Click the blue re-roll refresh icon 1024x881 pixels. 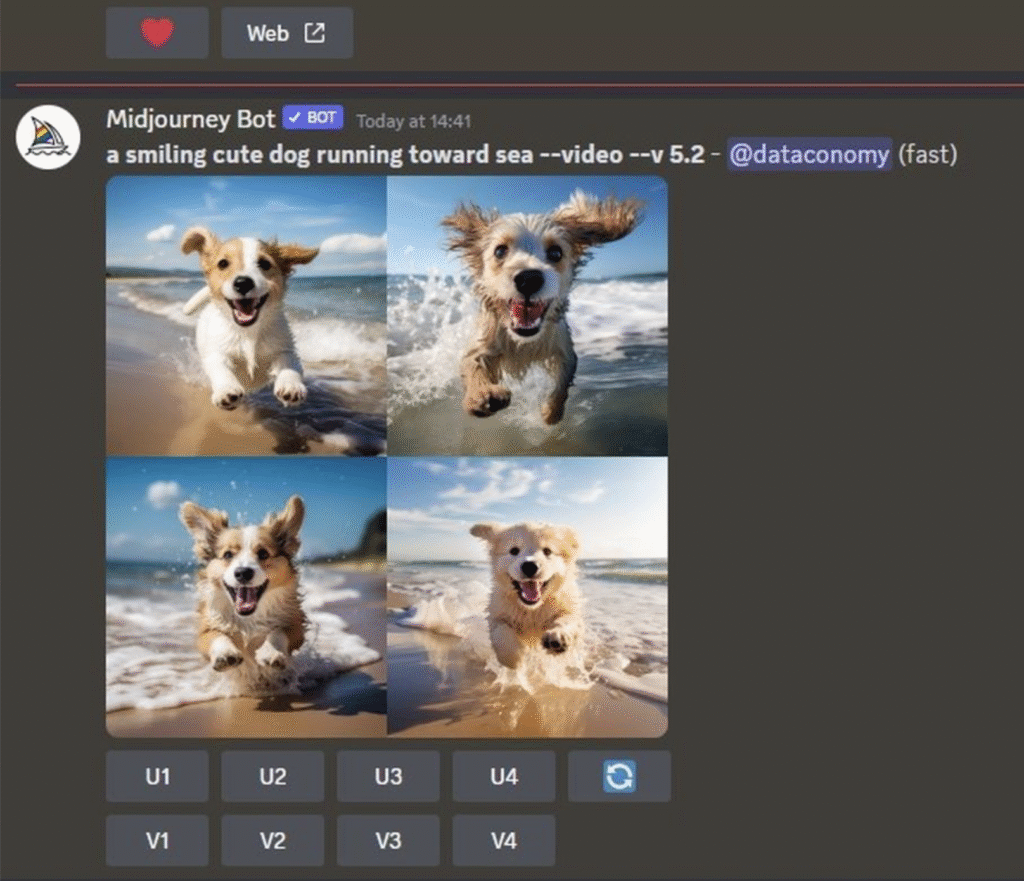(619, 776)
